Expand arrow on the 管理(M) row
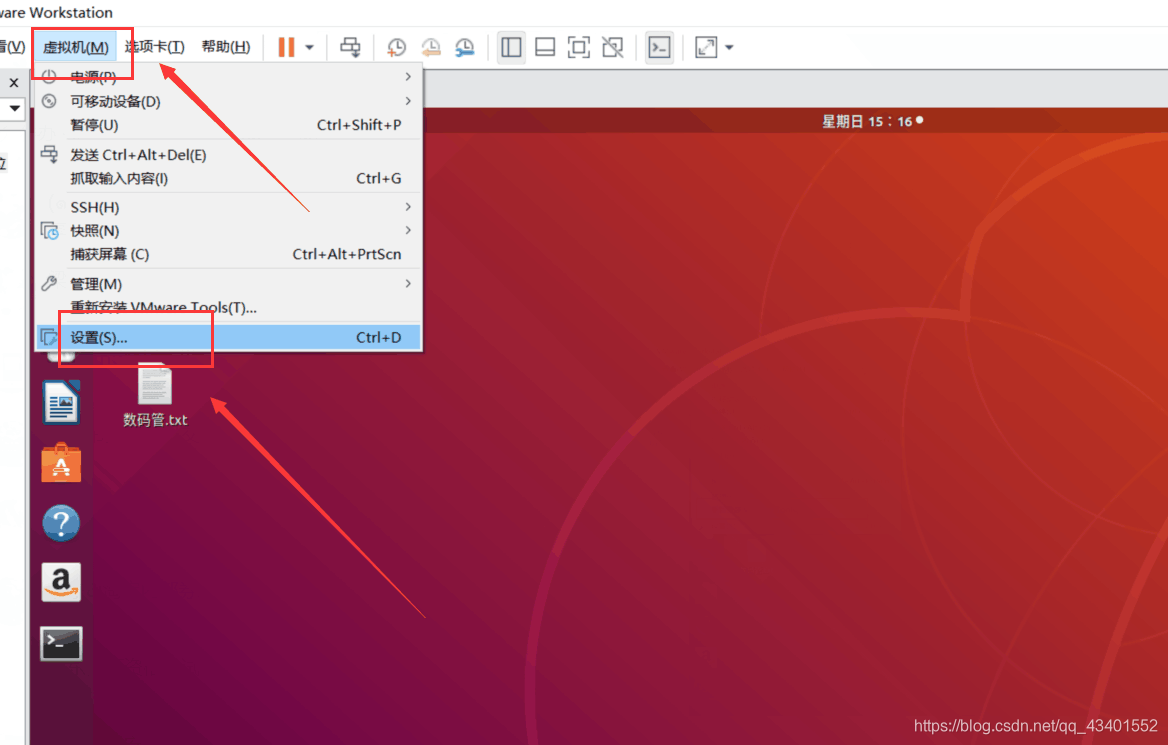 point(408,283)
